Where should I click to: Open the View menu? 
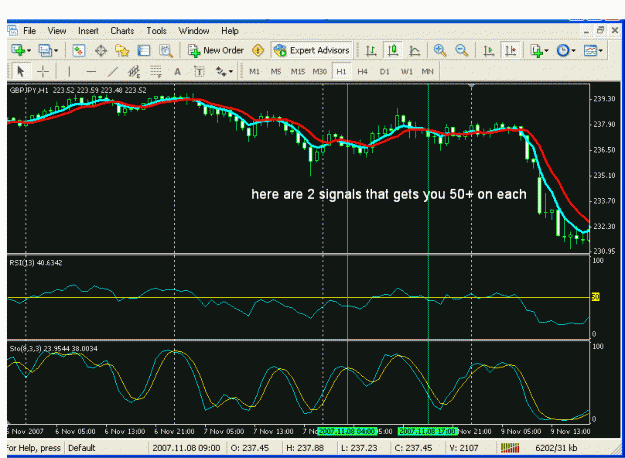[x=57, y=31]
